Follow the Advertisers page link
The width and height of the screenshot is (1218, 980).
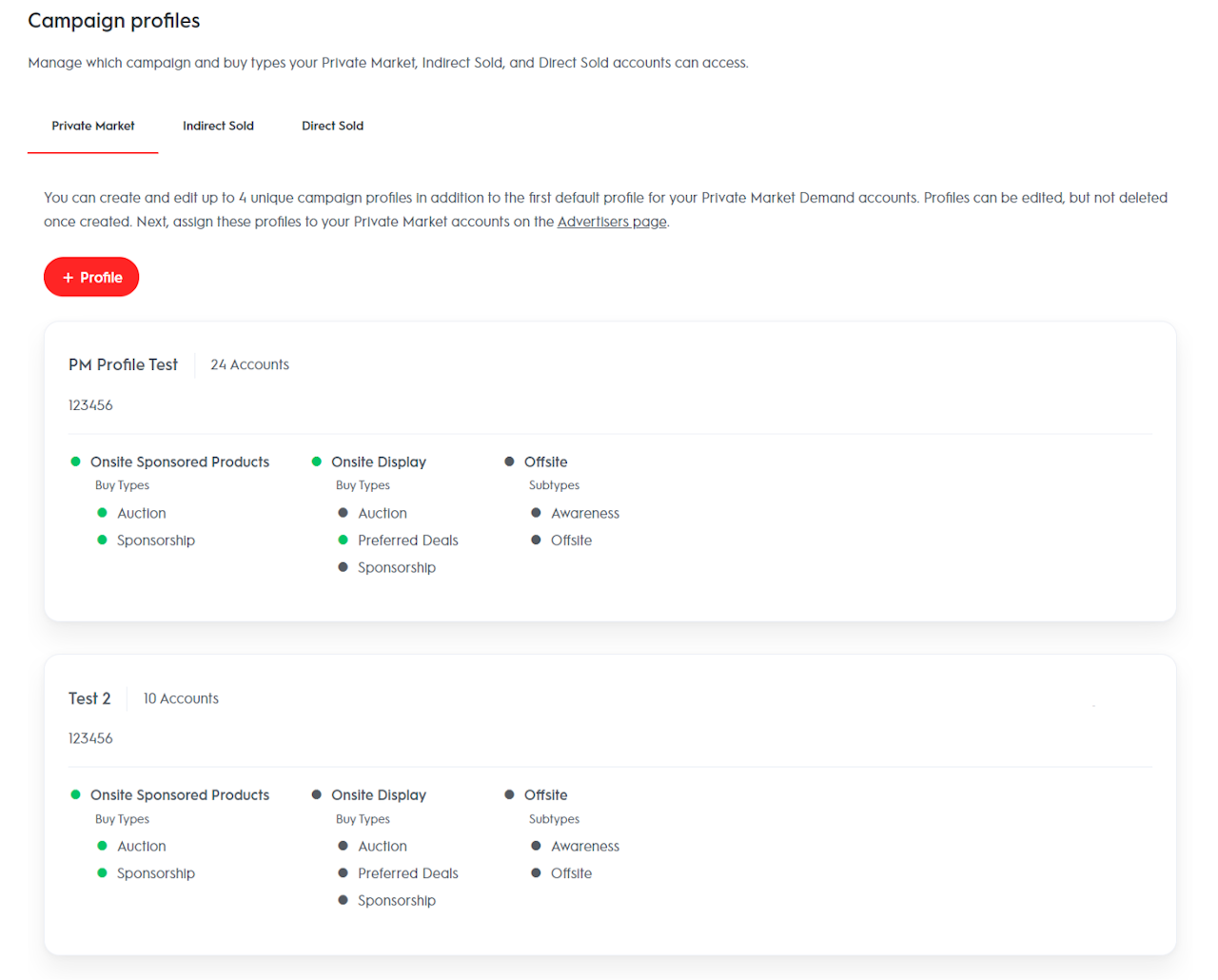pyautogui.click(x=612, y=222)
